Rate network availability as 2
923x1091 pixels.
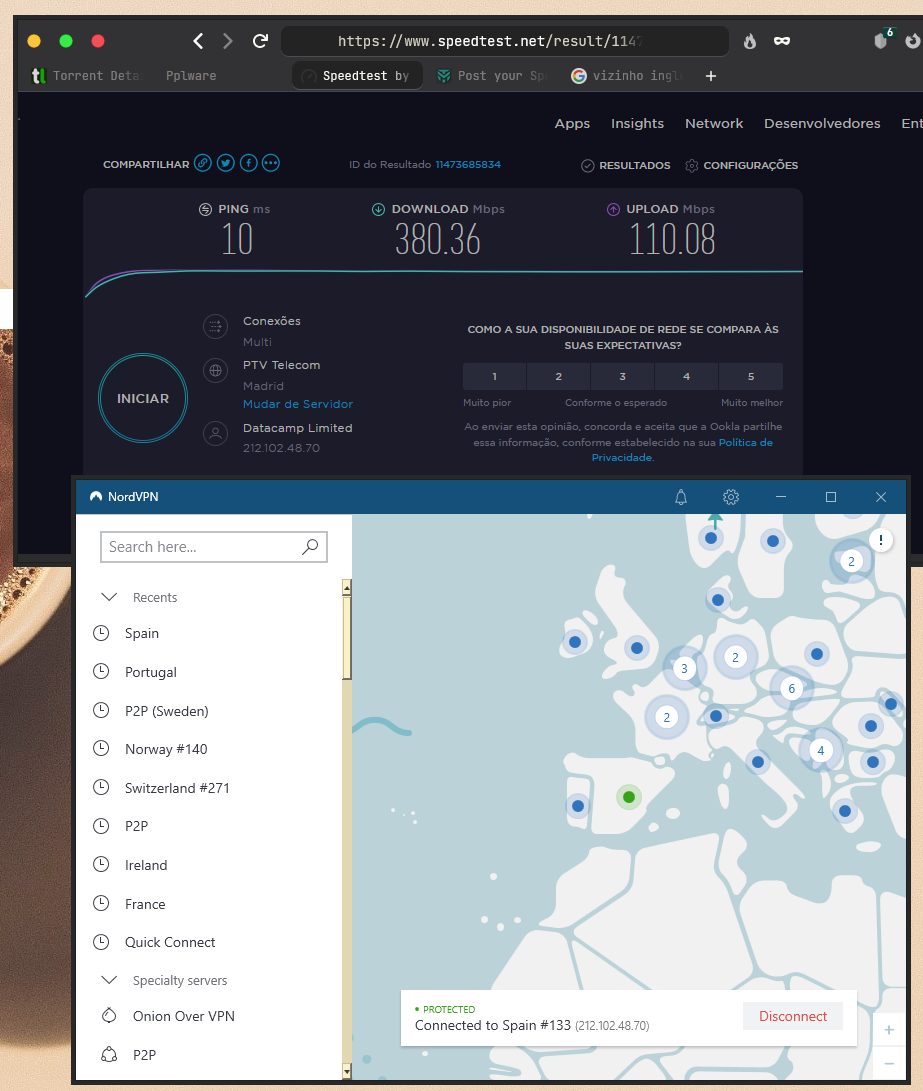(559, 376)
